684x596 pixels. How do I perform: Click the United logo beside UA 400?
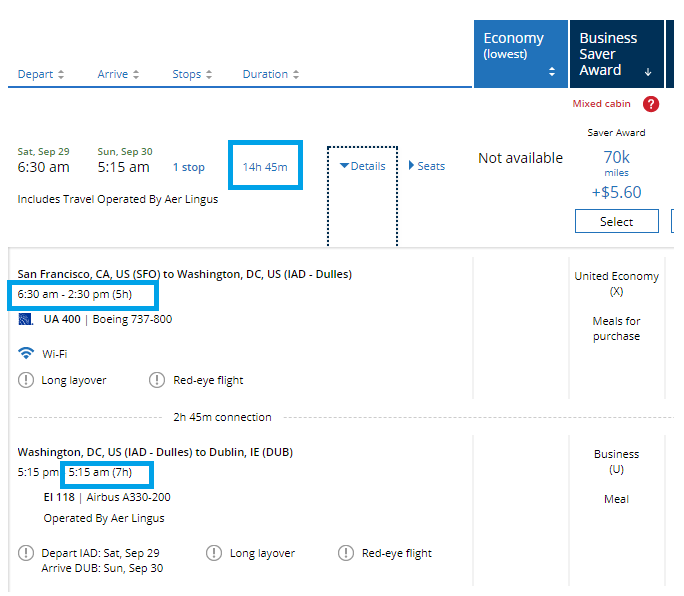click(25, 319)
